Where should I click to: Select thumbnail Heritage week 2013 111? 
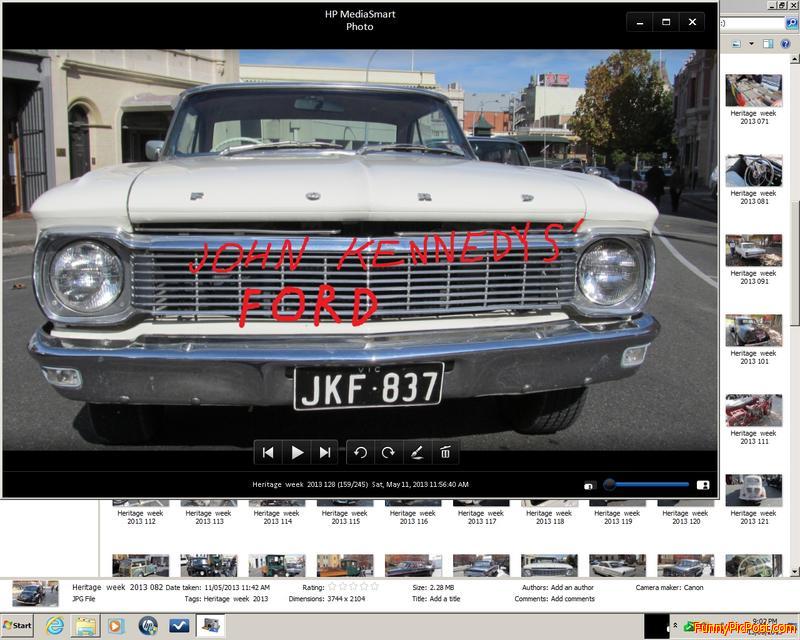[754, 410]
